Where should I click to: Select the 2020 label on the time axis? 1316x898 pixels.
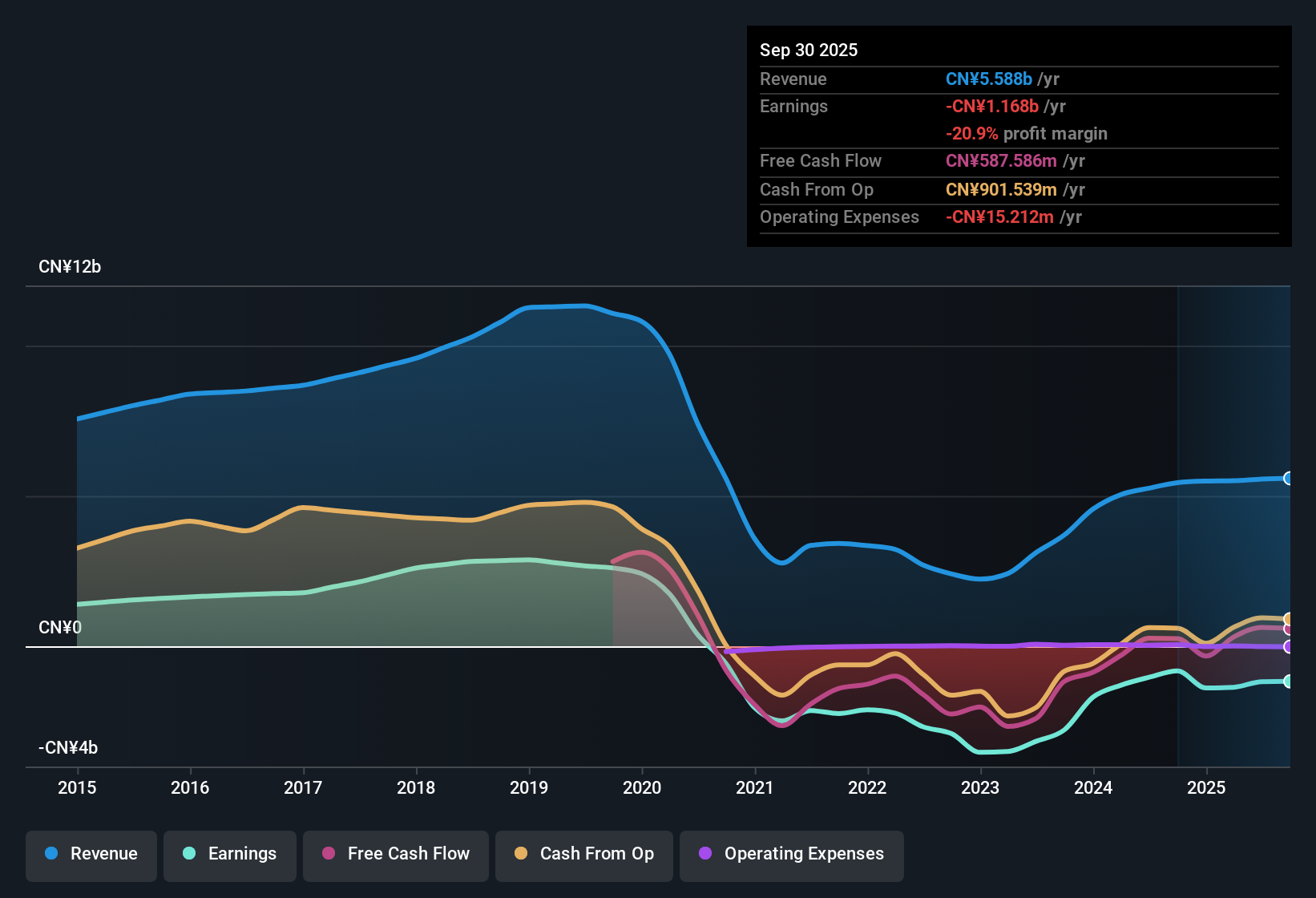pyautogui.click(x=642, y=788)
